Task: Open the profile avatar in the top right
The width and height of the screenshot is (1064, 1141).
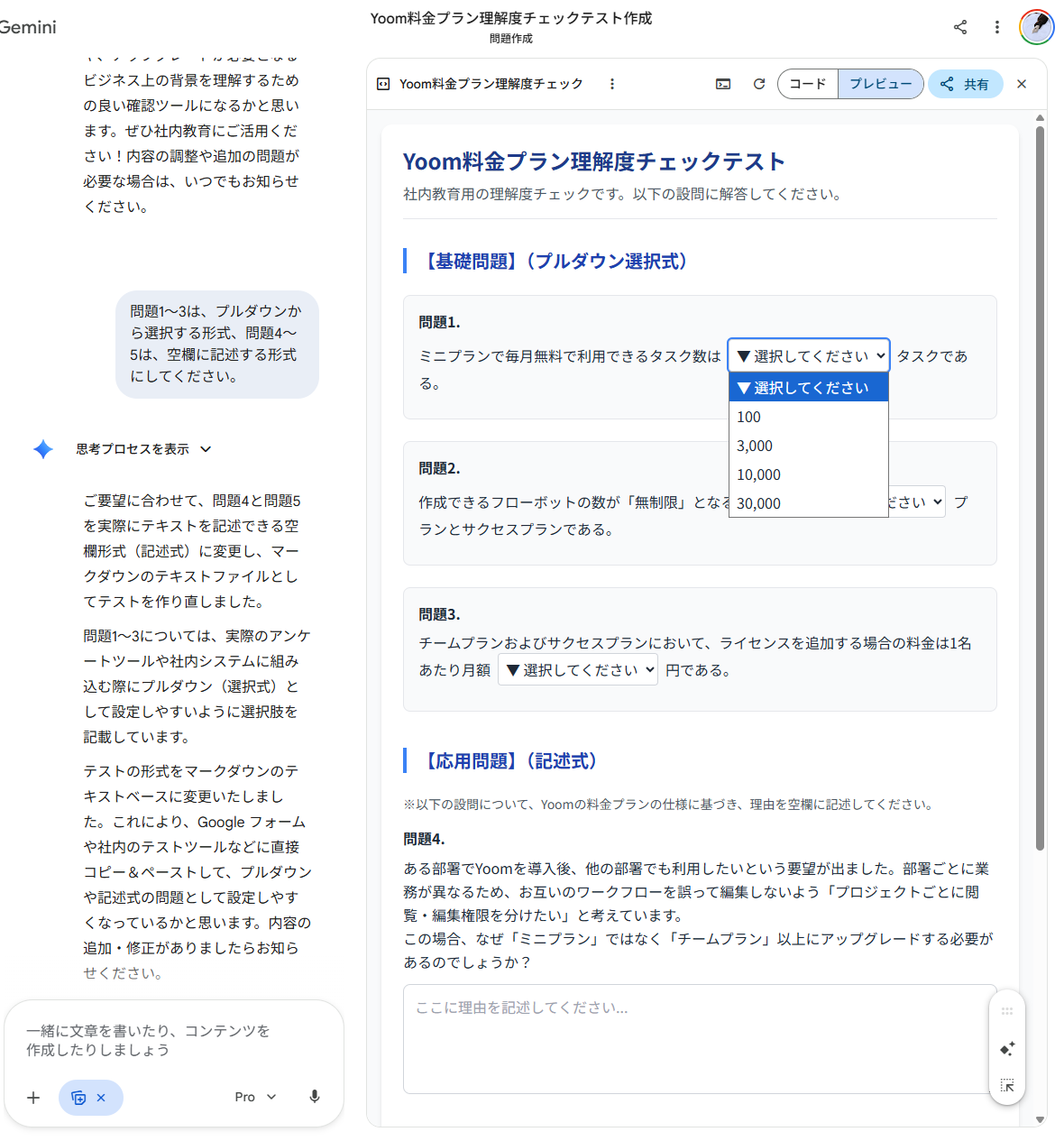Action: point(1037,27)
